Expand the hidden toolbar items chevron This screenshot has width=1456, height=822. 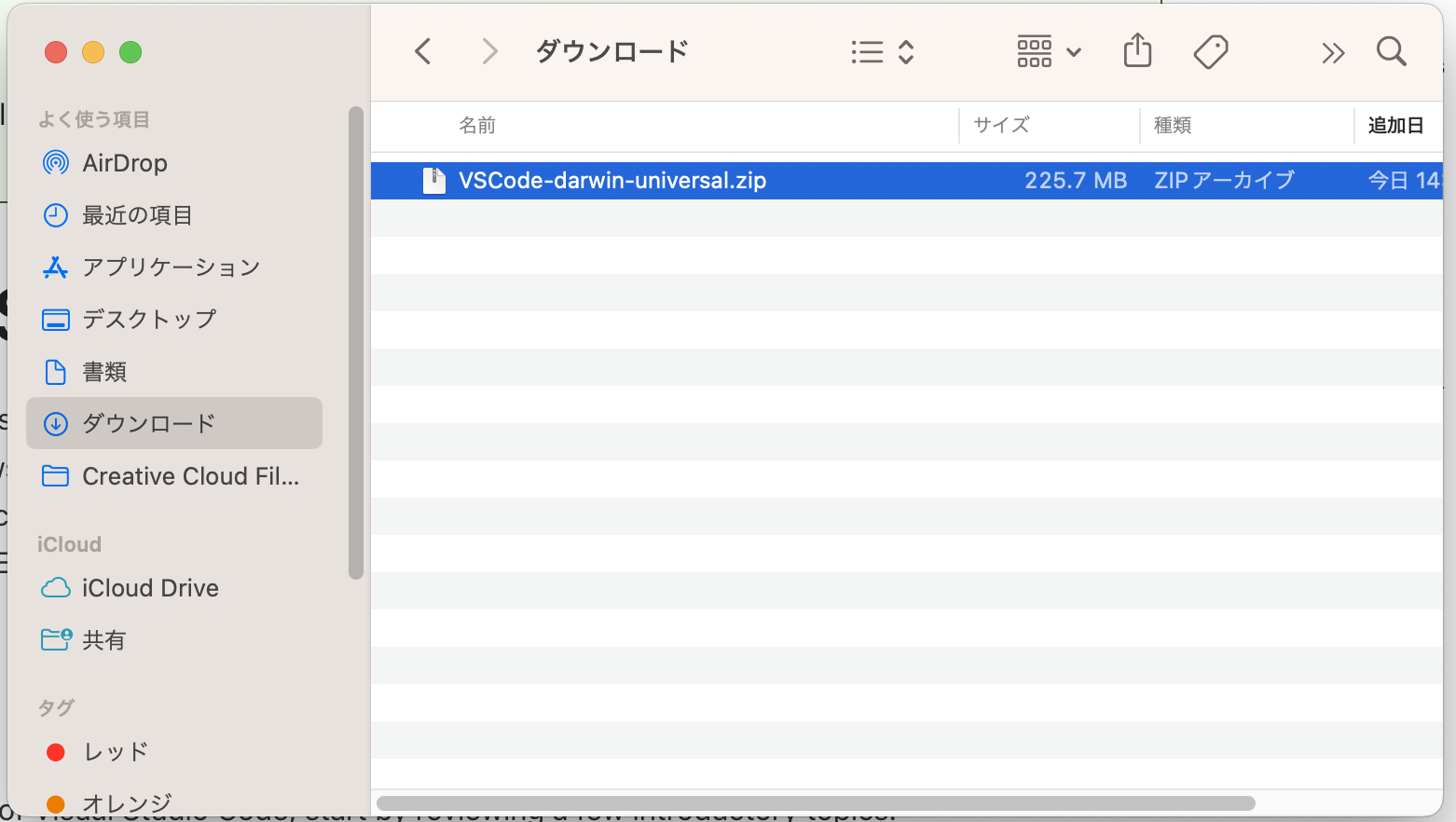tap(1333, 53)
